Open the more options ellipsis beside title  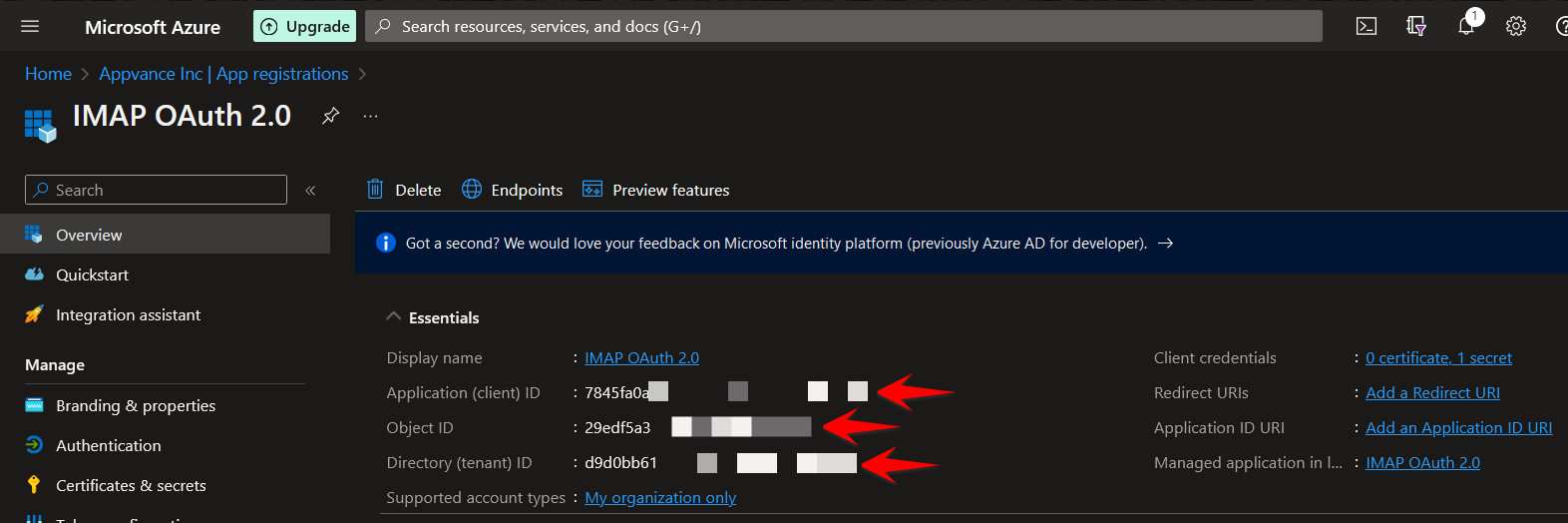370,116
